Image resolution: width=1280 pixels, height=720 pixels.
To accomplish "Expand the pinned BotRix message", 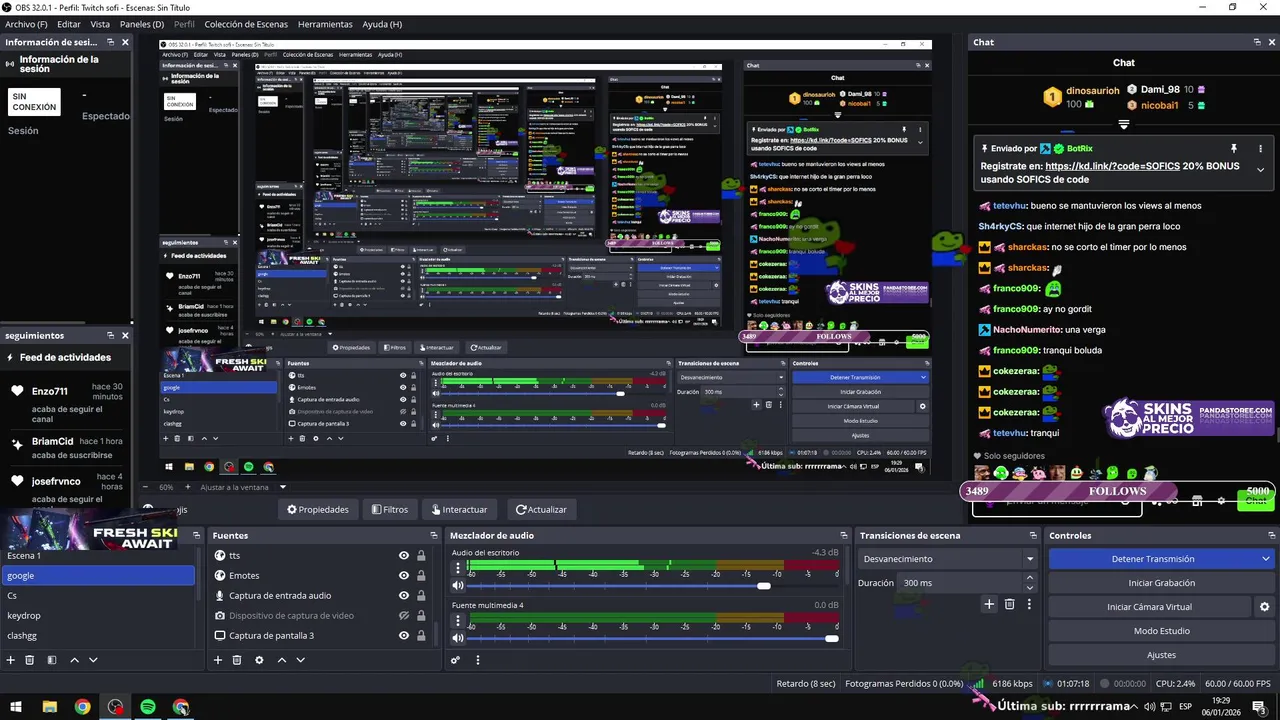I will click(1260, 170).
